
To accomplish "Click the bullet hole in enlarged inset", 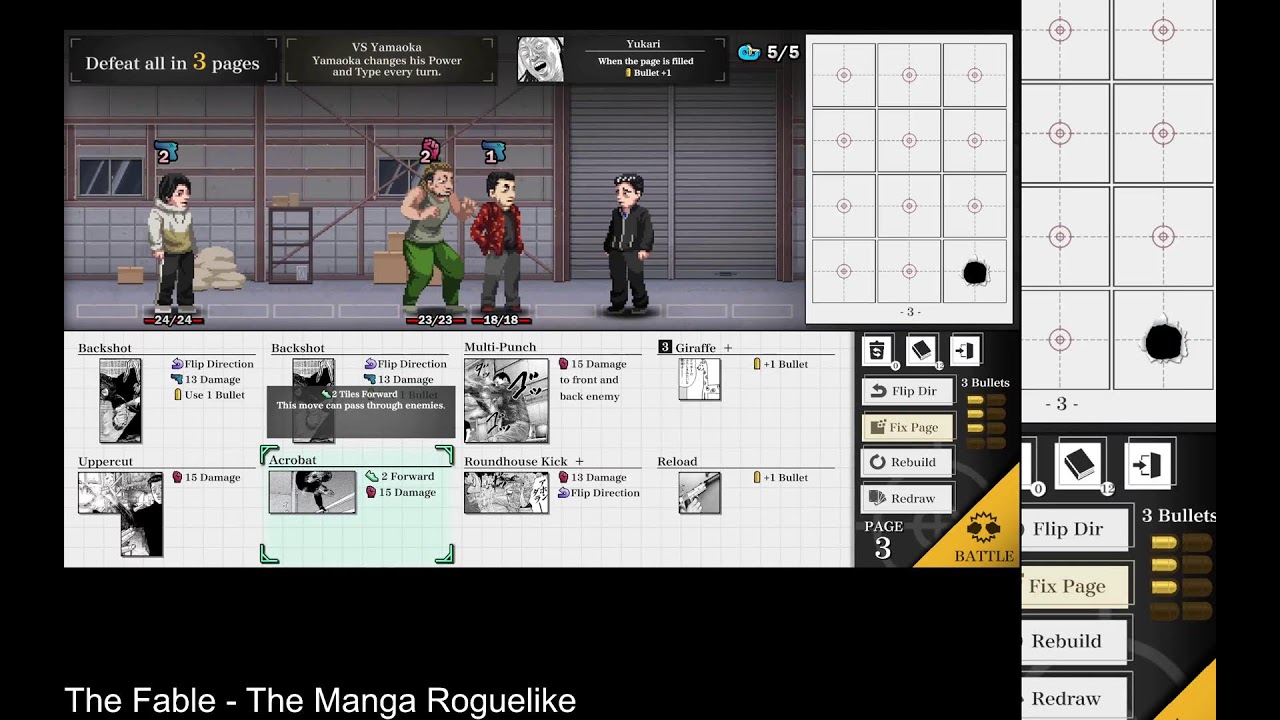I will [x=1163, y=340].
